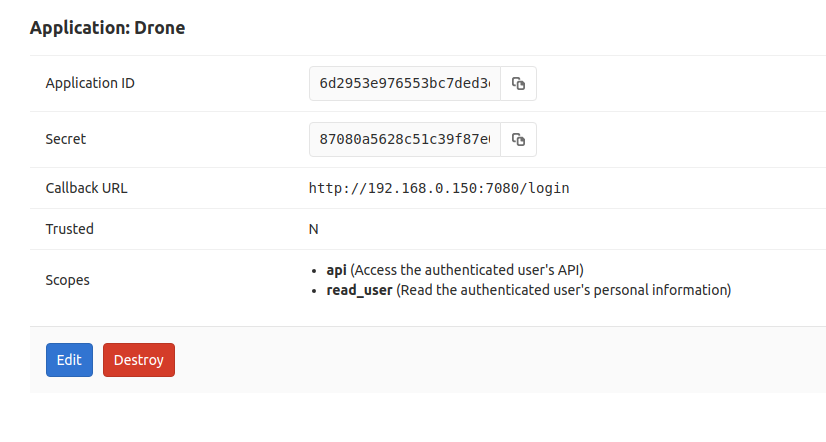The width and height of the screenshot is (826, 442).
Task: Click the "Application: Drone" heading
Action: pos(107,28)
